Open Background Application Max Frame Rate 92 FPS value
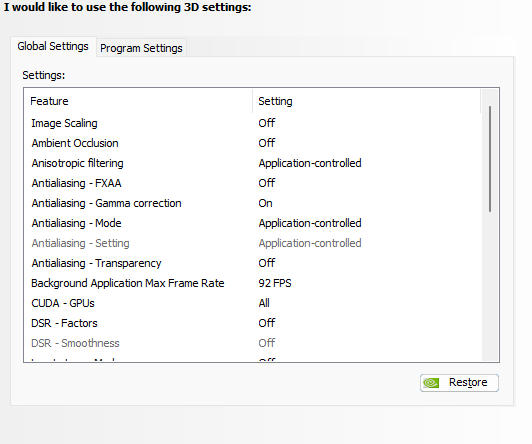 click(275, 283)
